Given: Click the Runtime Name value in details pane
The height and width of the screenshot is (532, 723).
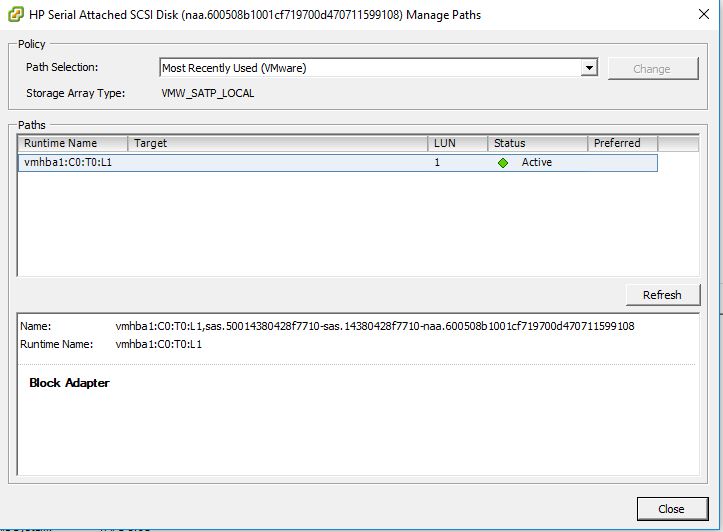Looking at the screenshot, I should 159,344.
